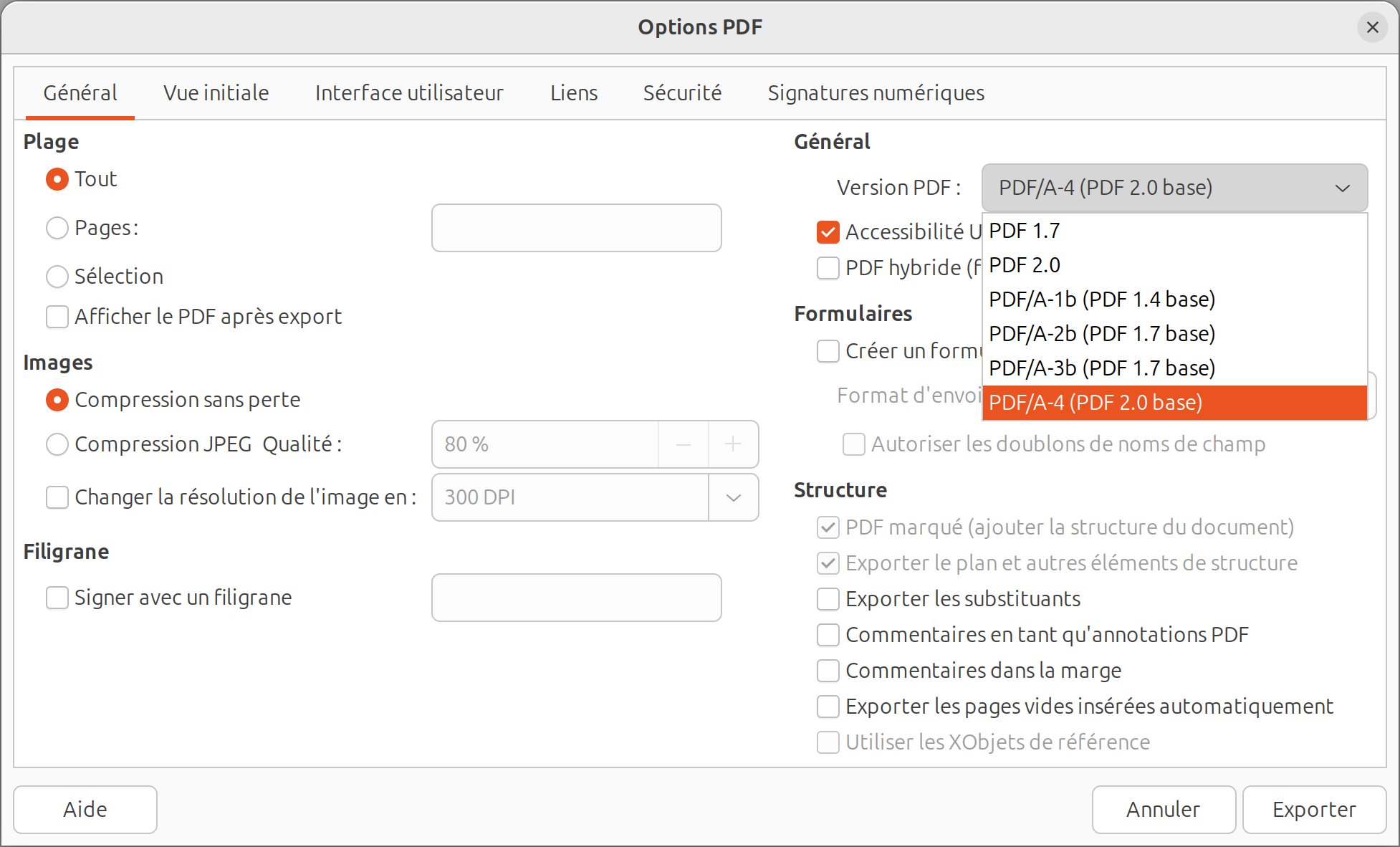Viewport: 1400px width, 847px height.
Task: Uncheck the Accessibilité Universelle checkbox
Action: (x=828, y=232)
